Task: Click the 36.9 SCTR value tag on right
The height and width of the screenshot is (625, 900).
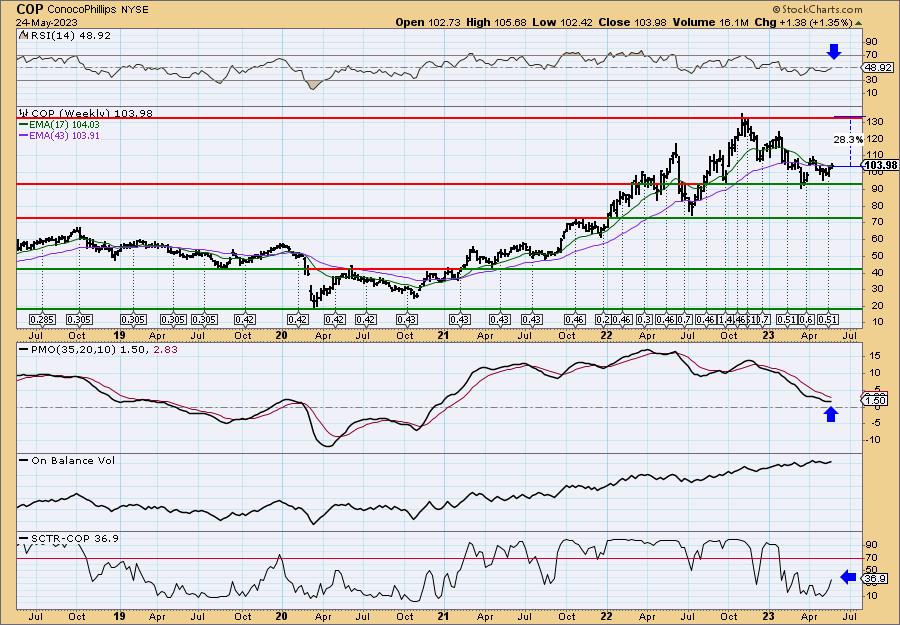Action: [x=873, y=579]
